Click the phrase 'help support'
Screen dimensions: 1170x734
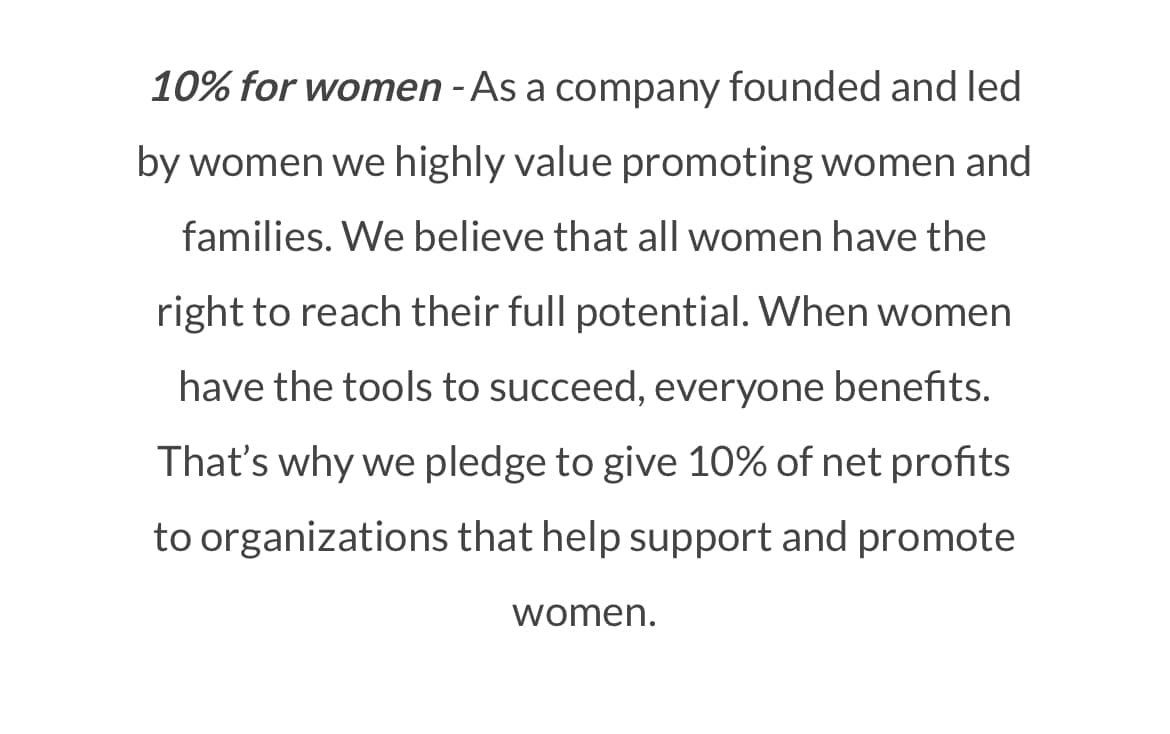pos(656,539)
